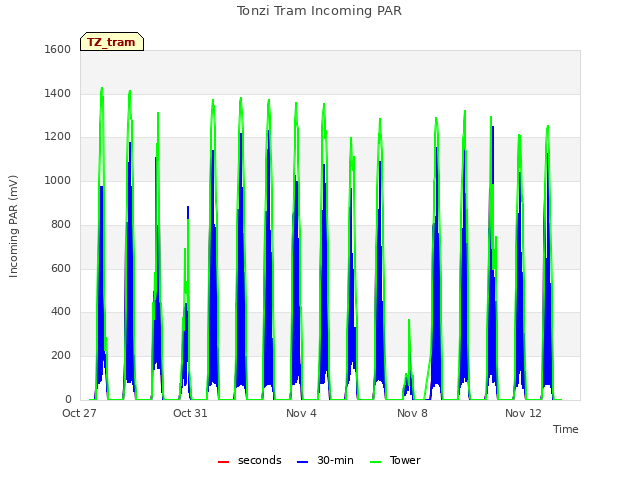The height and width of the screenshot is (480, 640).
Task: Click the 1200 y-axis label
Action: pyautogui.click(x=58, y=137)
